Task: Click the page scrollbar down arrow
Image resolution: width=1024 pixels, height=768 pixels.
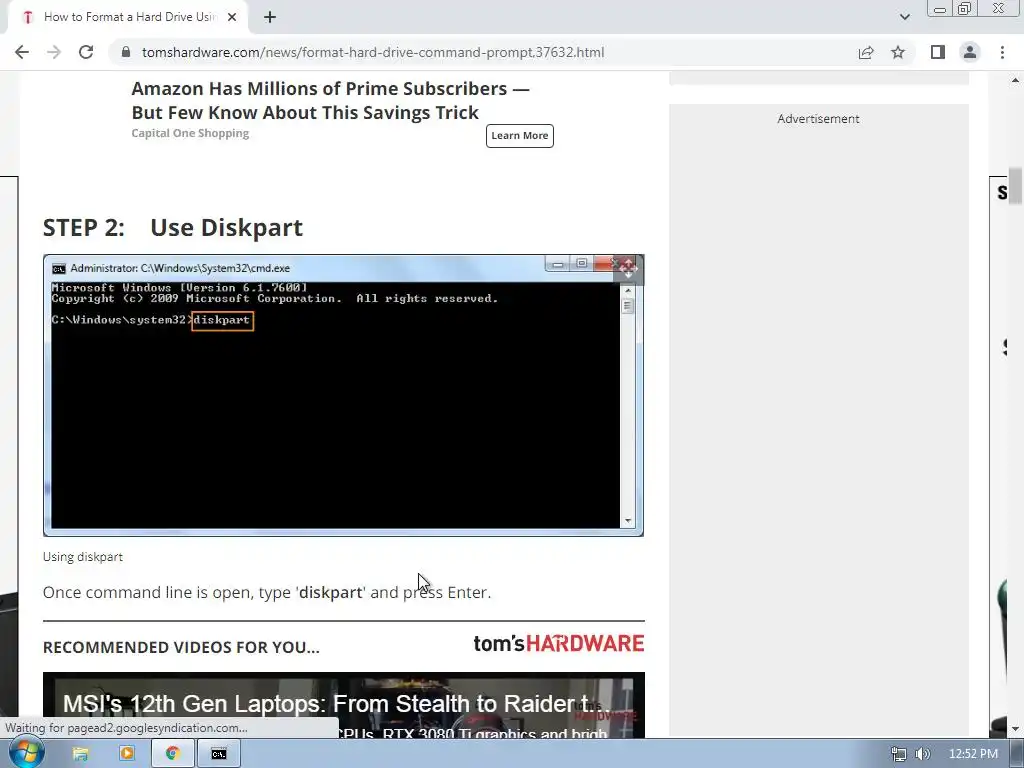Action: click(1015, 729)
